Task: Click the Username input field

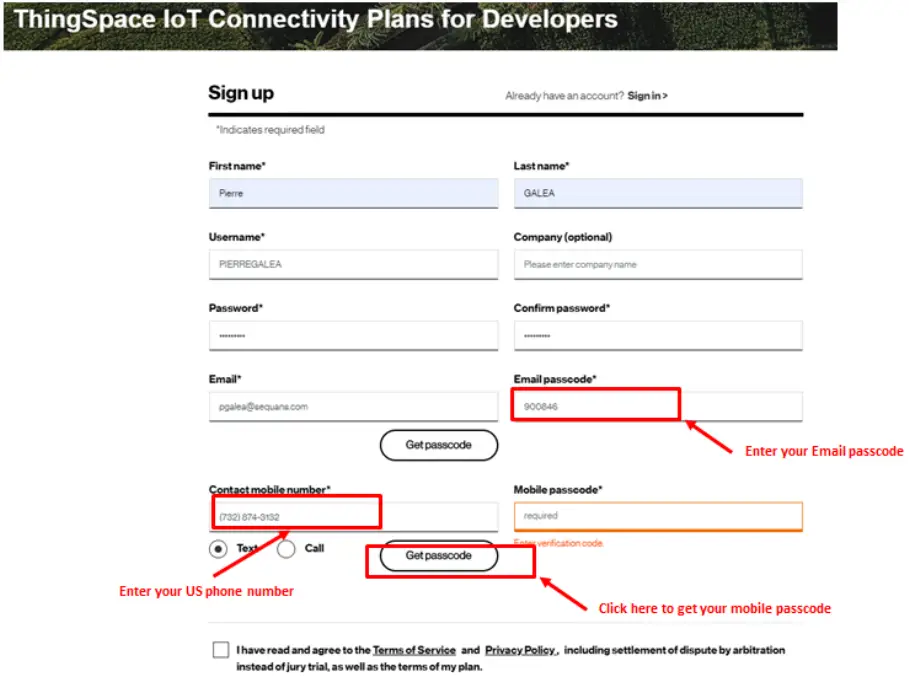Action: tap(352, 264)
